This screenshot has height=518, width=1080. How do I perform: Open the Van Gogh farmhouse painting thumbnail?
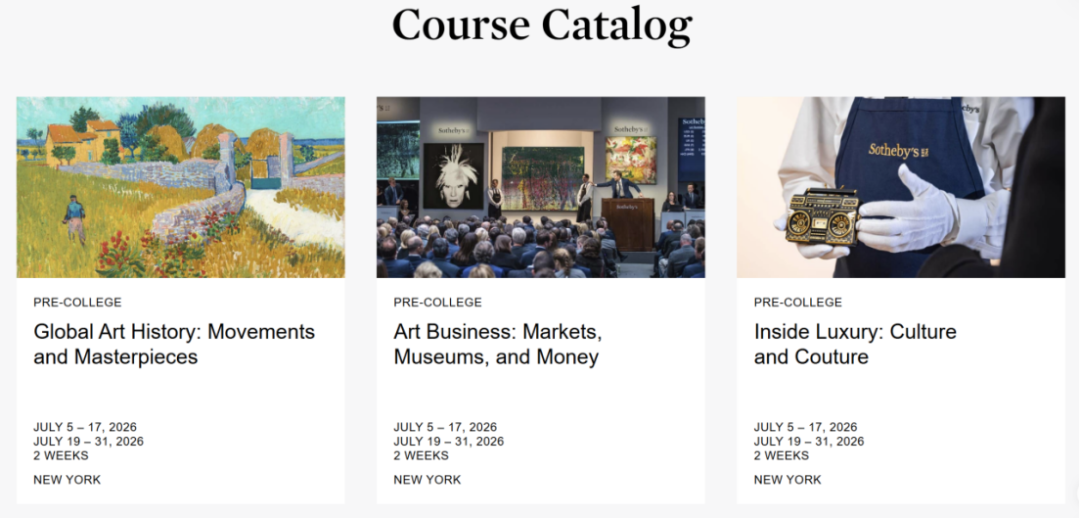click(180, 187)
